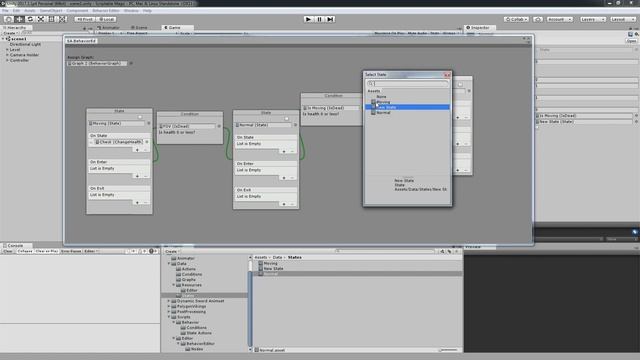Add an item to Normal node's On Enter list
The height and width of the screenshot is (360, 640).
click(x=284, y=178)
